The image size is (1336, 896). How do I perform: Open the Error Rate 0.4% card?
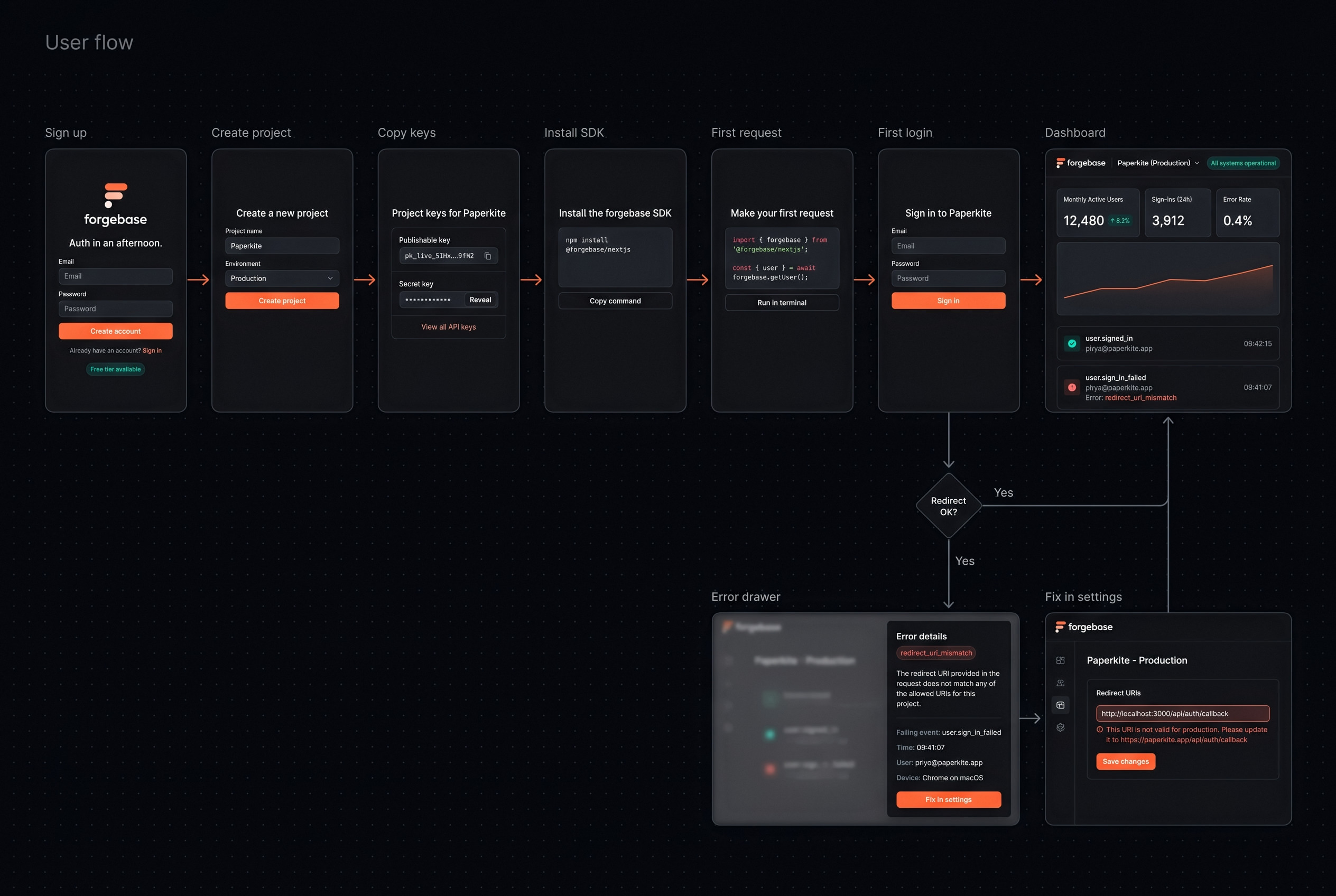point(1247,212)
